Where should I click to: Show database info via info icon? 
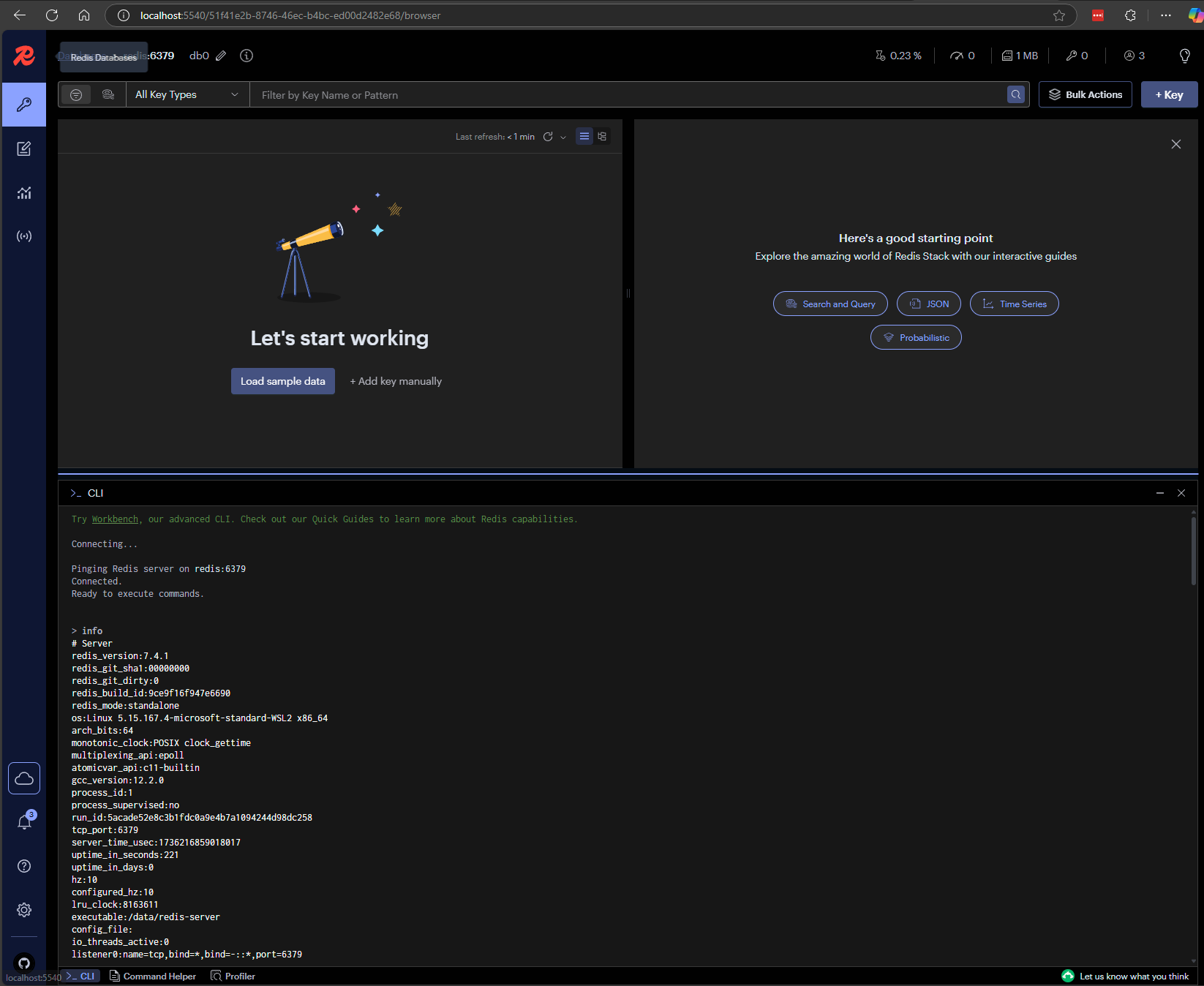tap(247, 56)
